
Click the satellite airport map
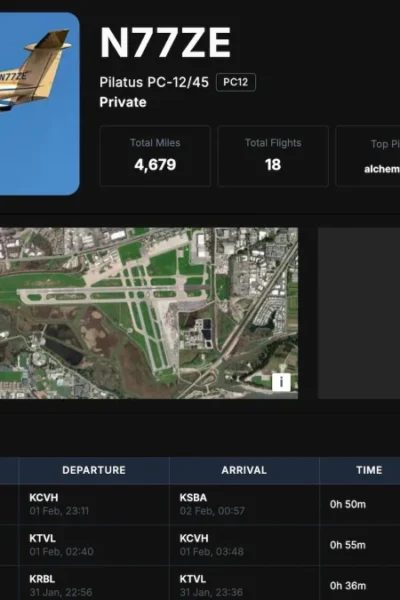(x=149, y=313)
